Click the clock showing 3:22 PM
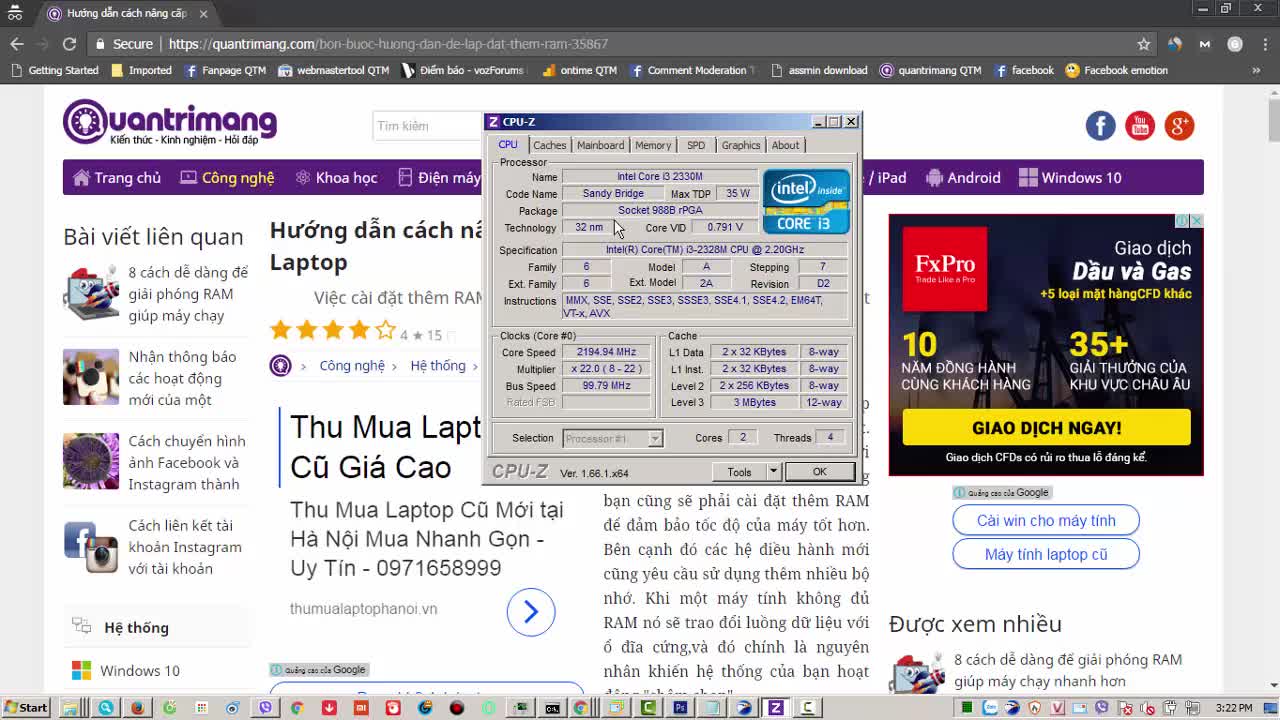The height and width of the screenshot is (720, 1280). (1234, 708)
